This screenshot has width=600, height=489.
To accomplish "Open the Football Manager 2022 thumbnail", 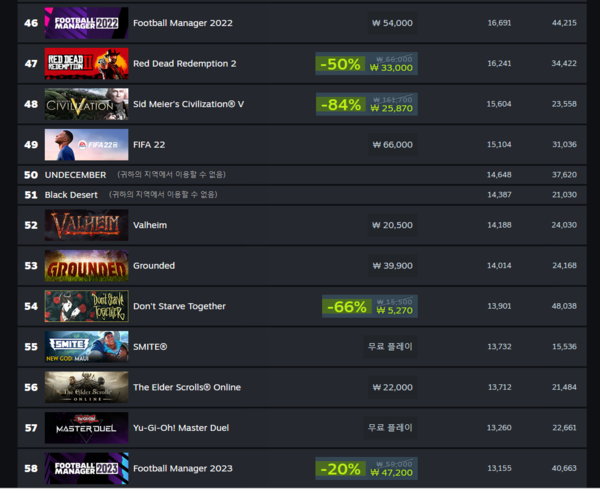I will tap(86, 23).
